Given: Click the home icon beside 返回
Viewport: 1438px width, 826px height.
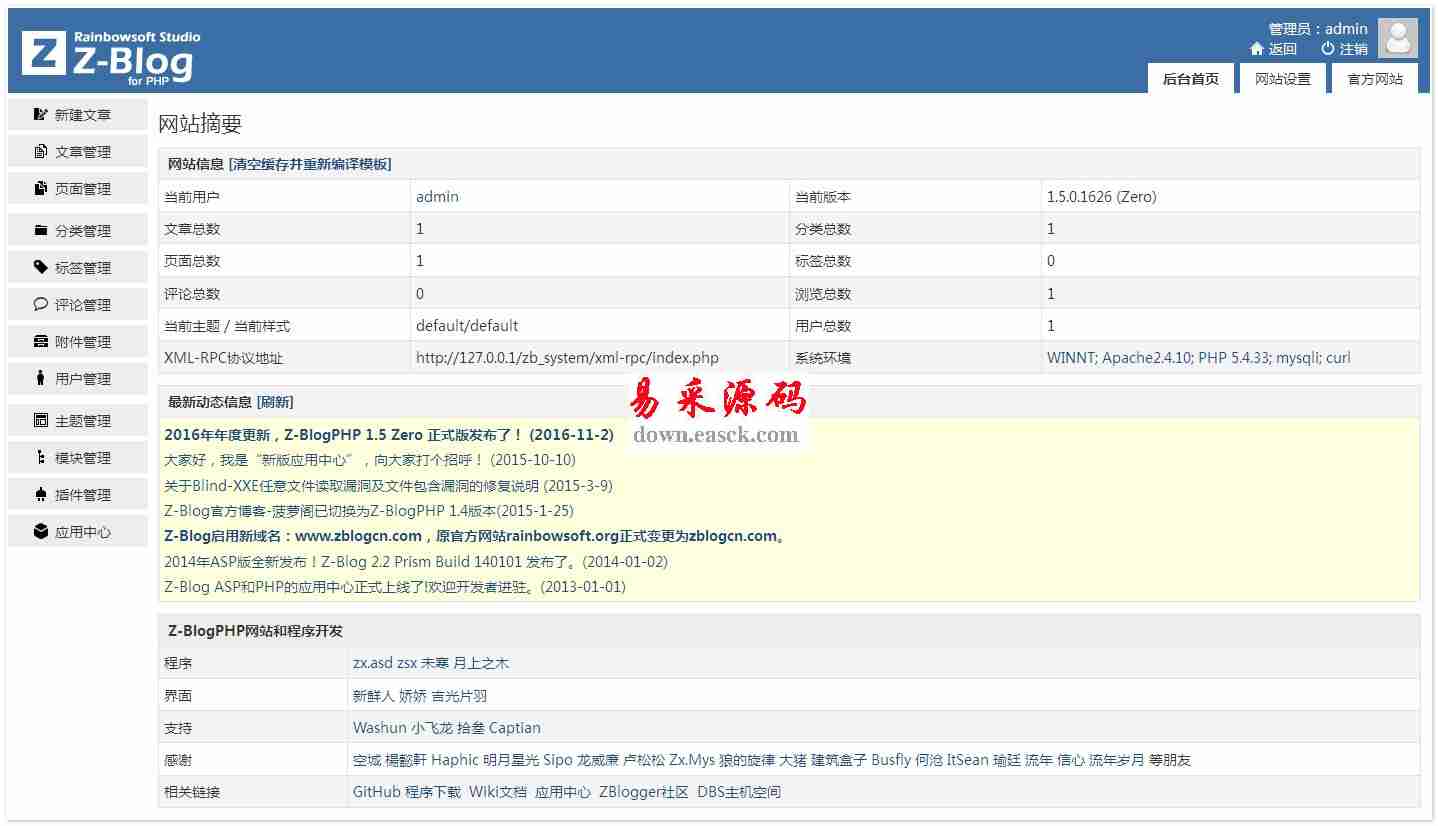Looking at the screenshot, I should 1257,49.
